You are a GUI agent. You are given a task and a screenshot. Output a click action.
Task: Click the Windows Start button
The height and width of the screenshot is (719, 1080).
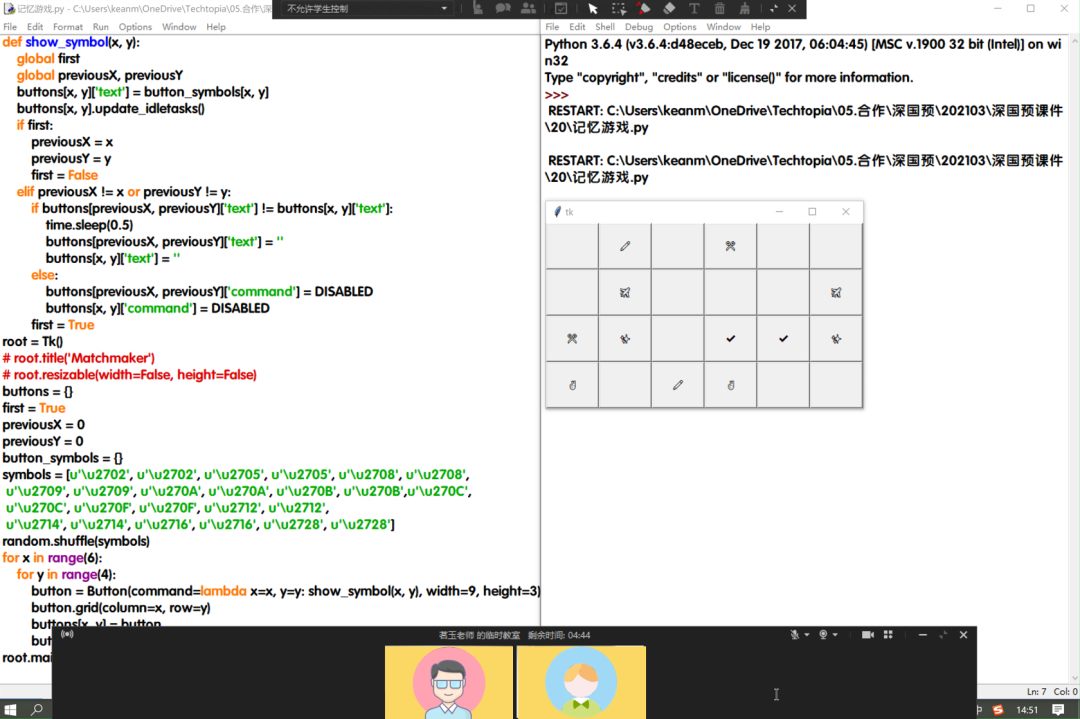[10, 709]
